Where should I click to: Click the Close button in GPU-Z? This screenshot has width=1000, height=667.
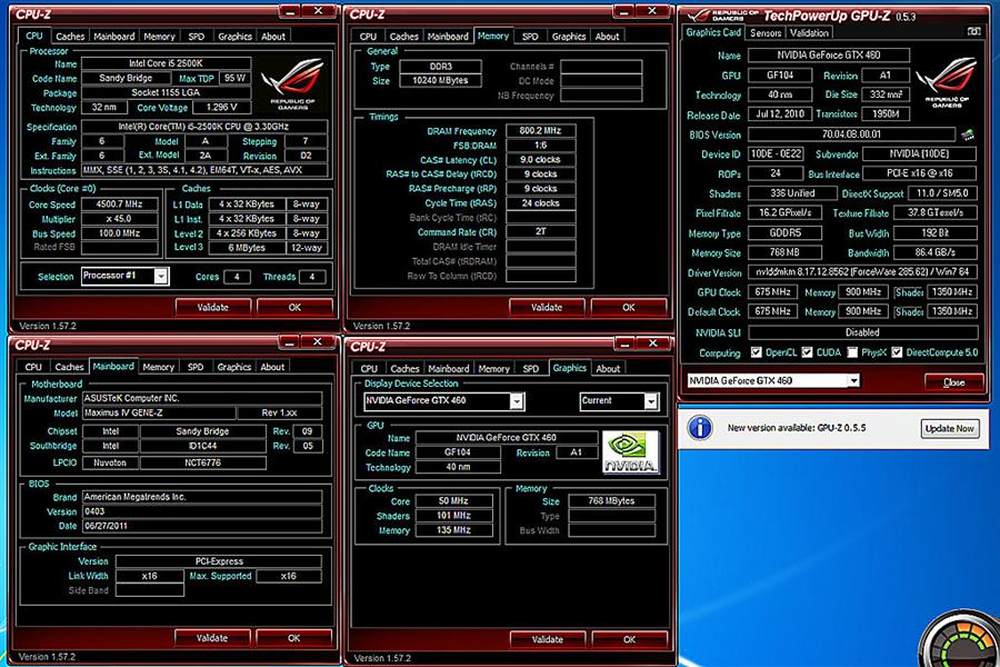[953, 382]
